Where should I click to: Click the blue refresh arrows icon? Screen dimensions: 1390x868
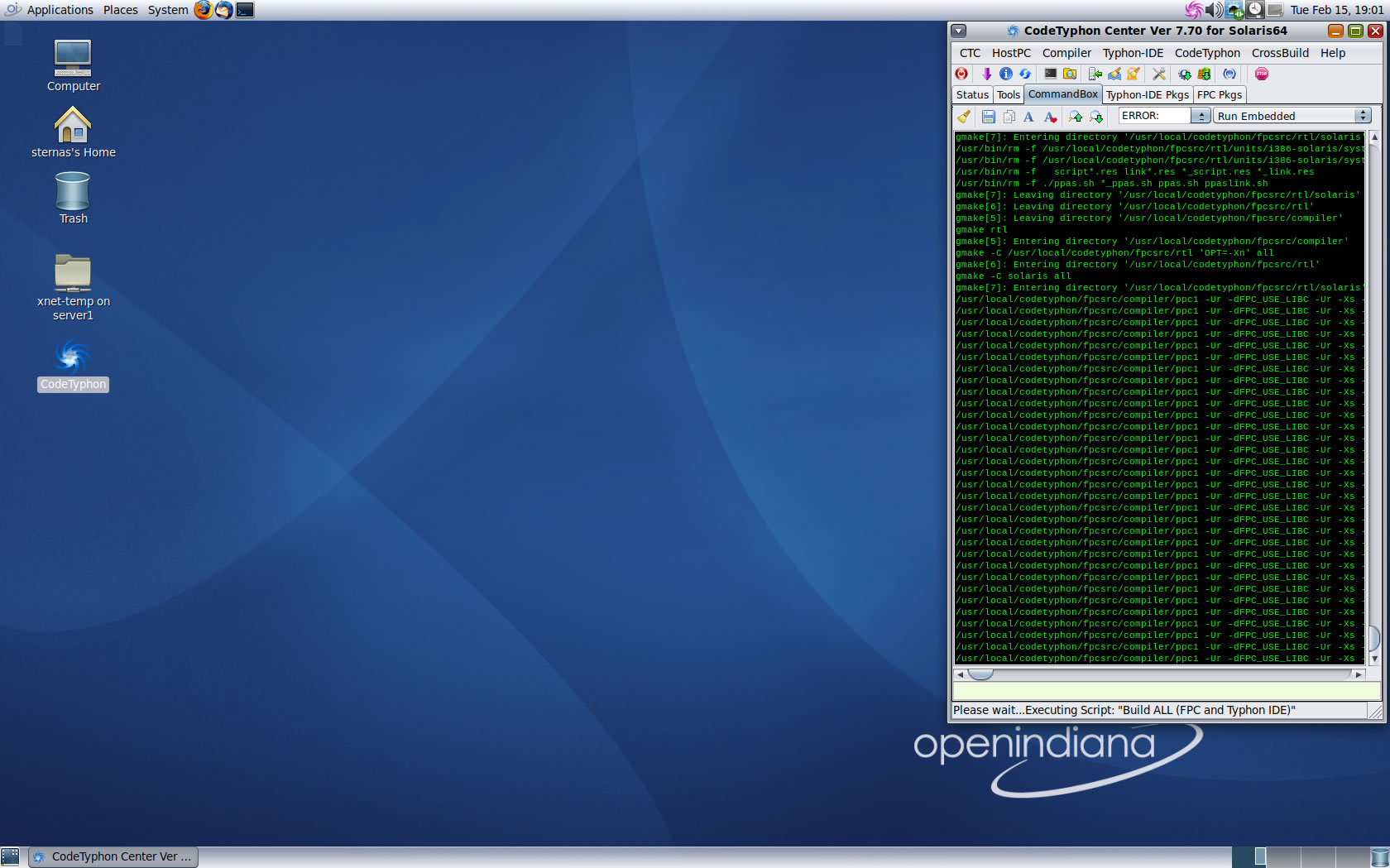tap(1025, 74)
